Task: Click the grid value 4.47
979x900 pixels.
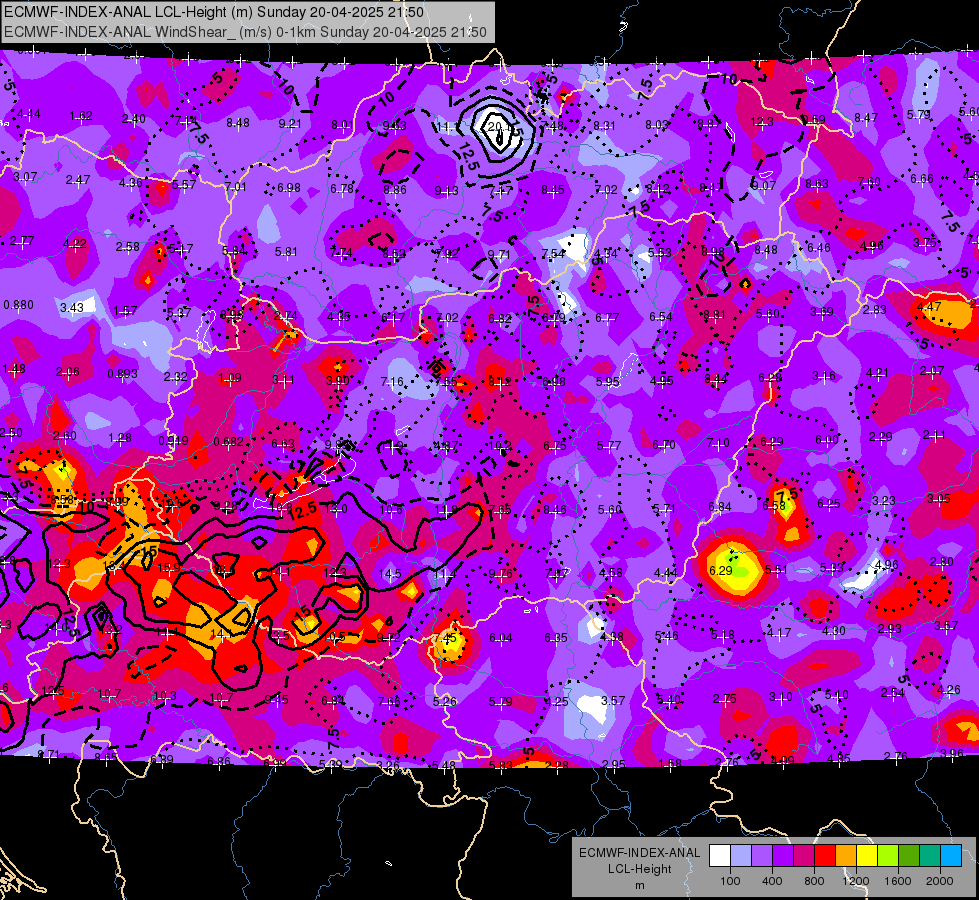Action: click(x=929, y=307)
